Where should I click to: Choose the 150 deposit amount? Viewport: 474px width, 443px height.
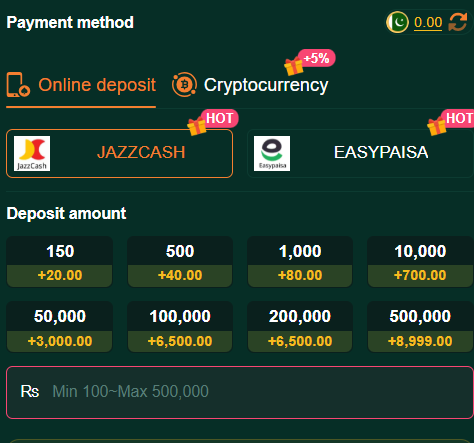60,262
